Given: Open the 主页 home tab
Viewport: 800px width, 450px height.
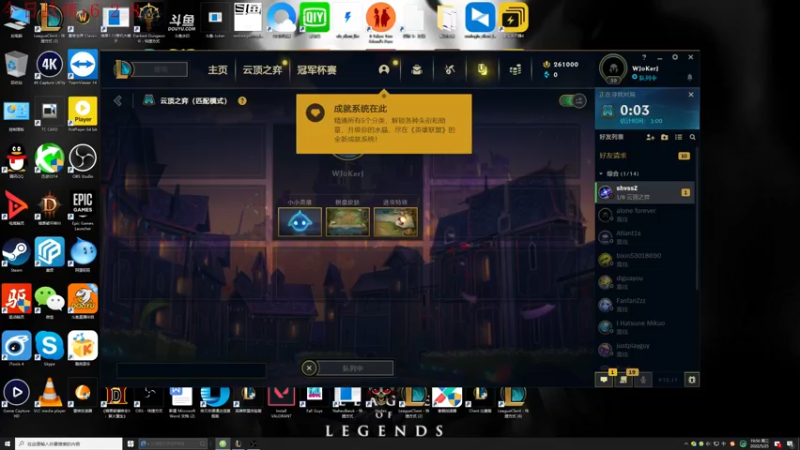Looking at the screenshot, I should click(x=217, y=70).
